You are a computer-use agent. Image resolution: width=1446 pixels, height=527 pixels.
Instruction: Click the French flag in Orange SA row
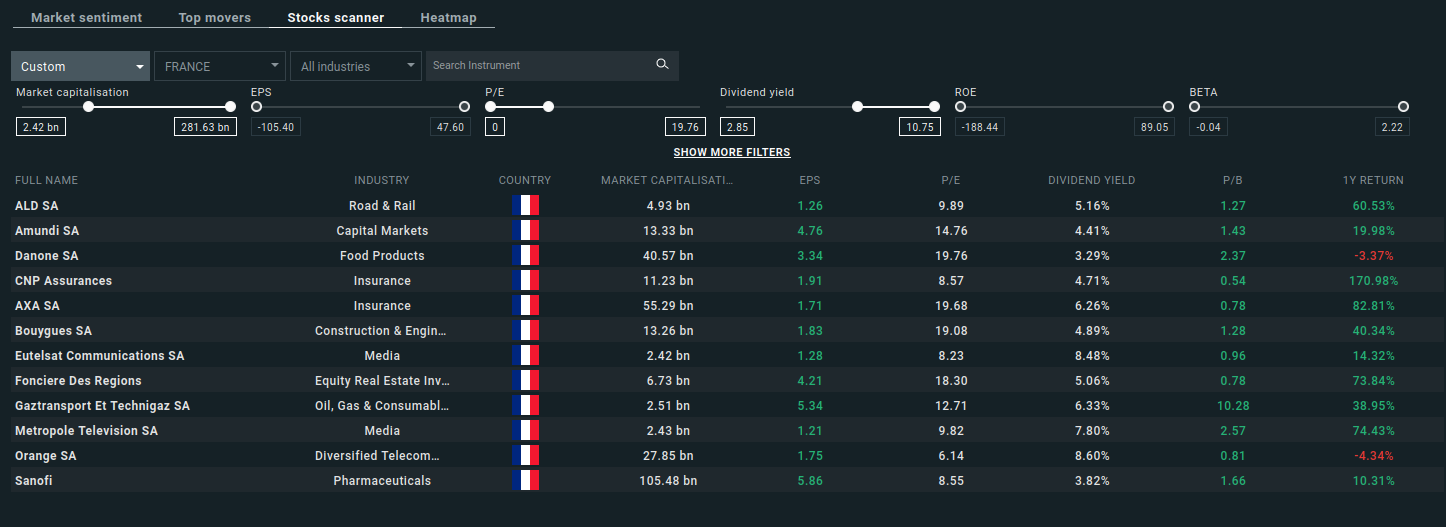point(525,456)
